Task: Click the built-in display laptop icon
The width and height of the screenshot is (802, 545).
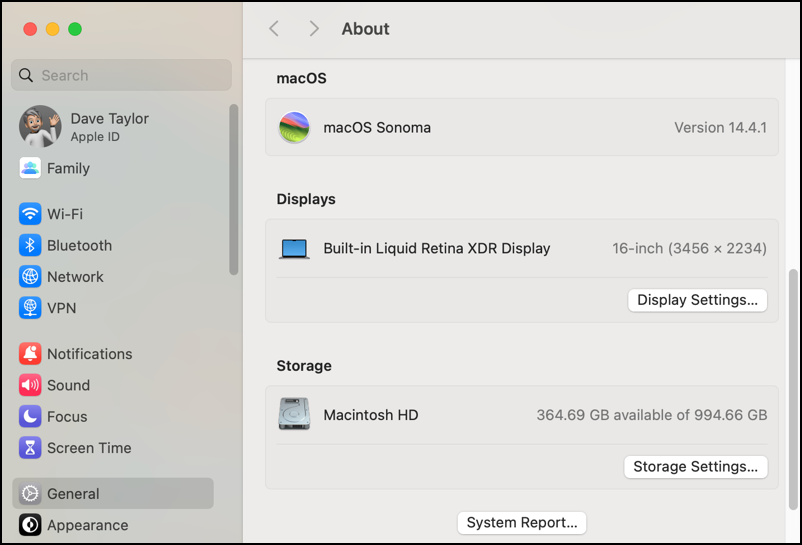Action: click(x=294, y=249)
